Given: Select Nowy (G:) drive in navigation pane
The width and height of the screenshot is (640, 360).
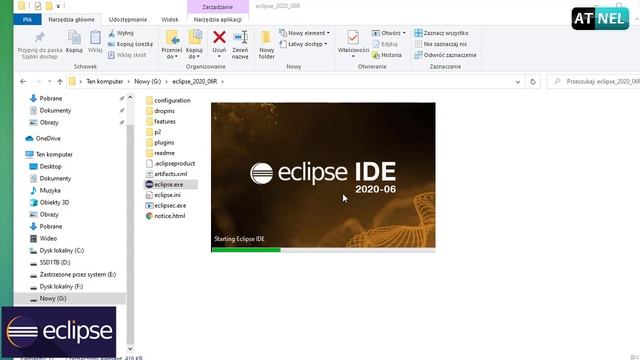Looking at the screenshot, I should (53, 298).
